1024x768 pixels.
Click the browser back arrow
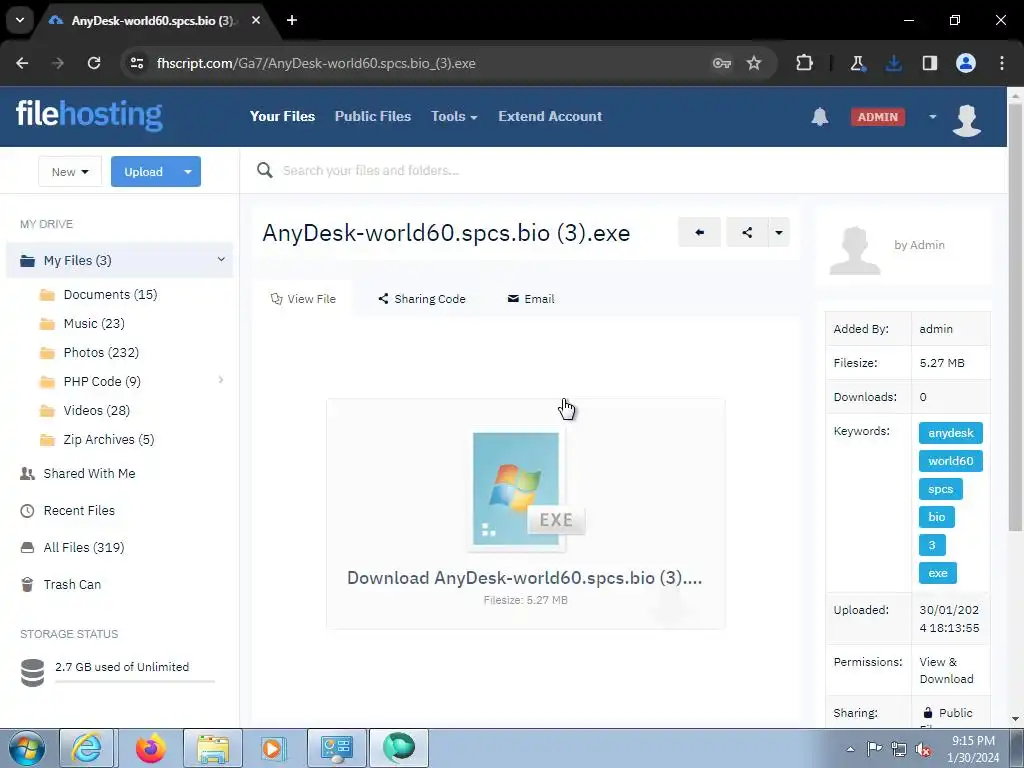pos(22,63)
